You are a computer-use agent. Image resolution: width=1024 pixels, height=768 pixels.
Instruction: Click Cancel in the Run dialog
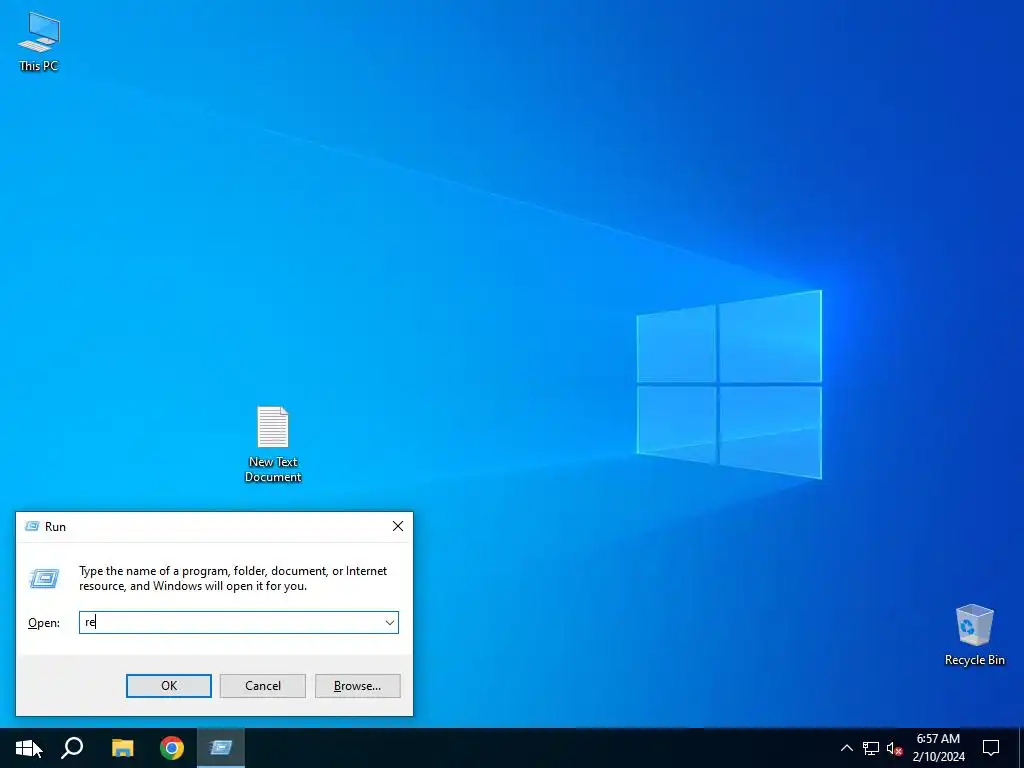tap(263, 686)
